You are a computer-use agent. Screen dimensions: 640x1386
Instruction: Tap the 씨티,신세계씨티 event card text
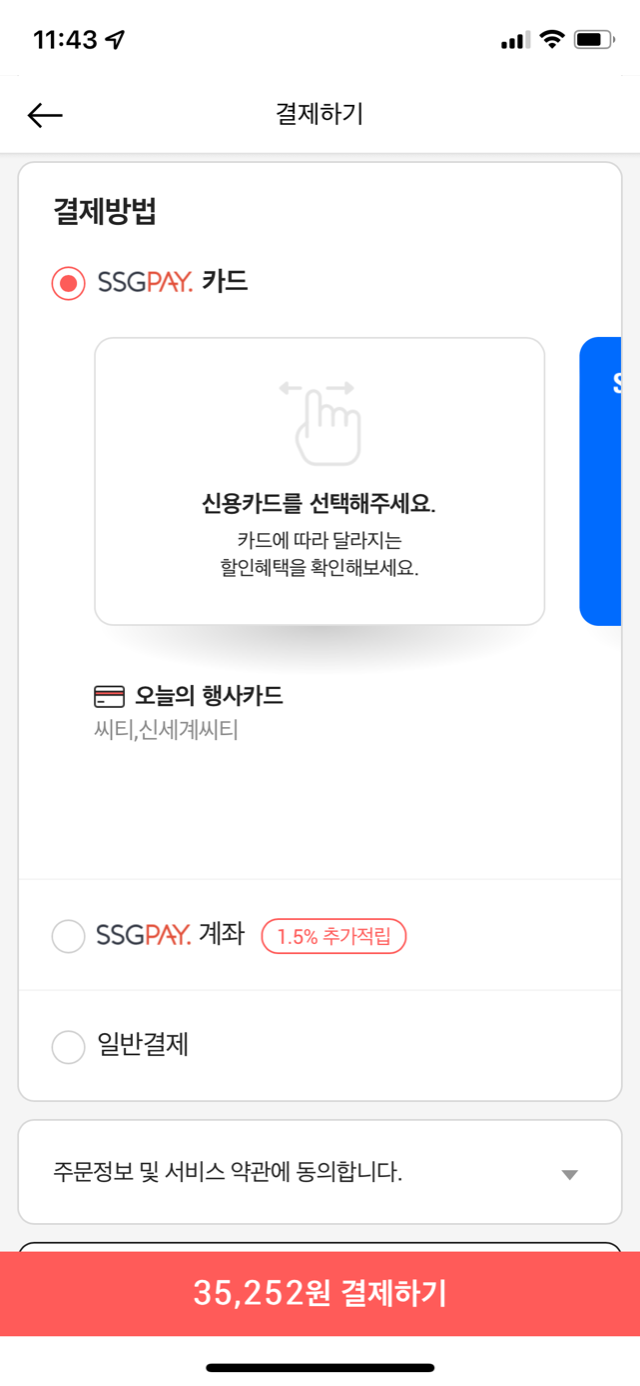tap(166, 730)
